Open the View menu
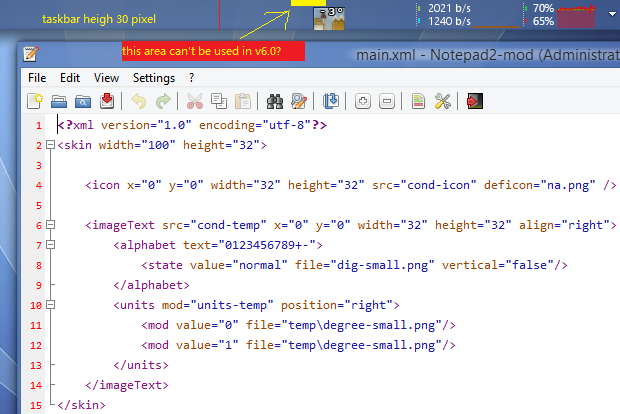Screen dimensions: 620x414 (x=106, y=77)
